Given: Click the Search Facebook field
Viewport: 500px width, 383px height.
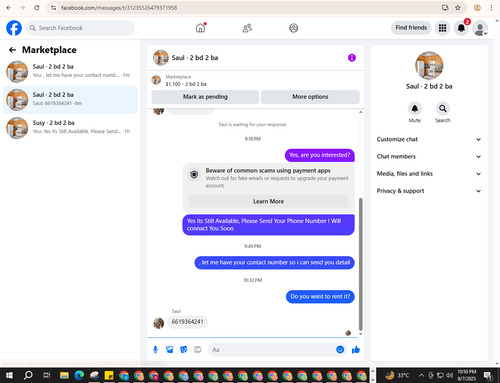Looking at the screenshot, I should pos(80,28).
